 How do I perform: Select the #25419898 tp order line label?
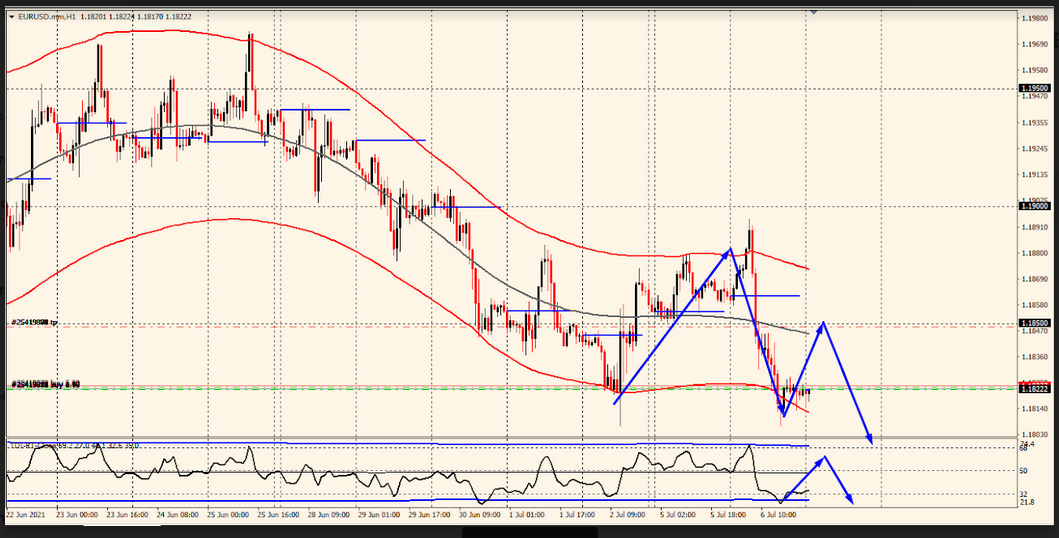(x=37, y=323)
